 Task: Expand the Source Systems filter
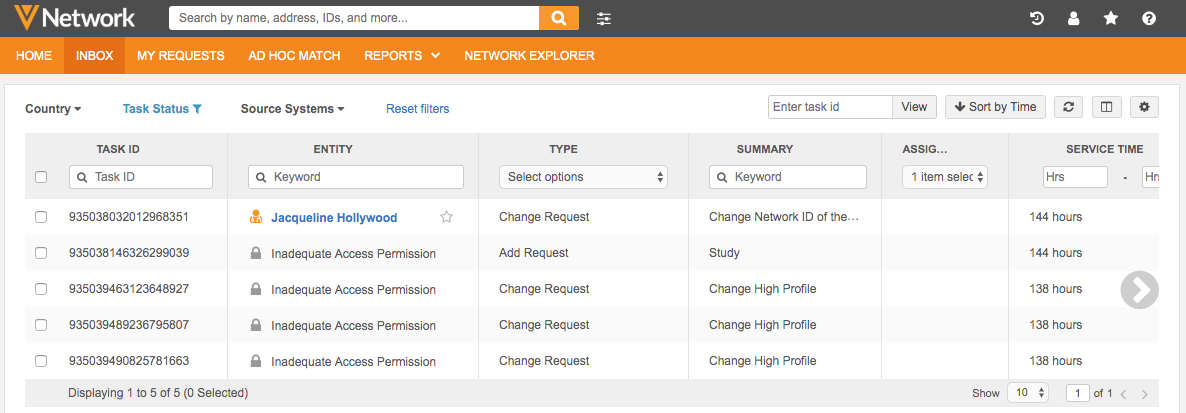(292, 109)
